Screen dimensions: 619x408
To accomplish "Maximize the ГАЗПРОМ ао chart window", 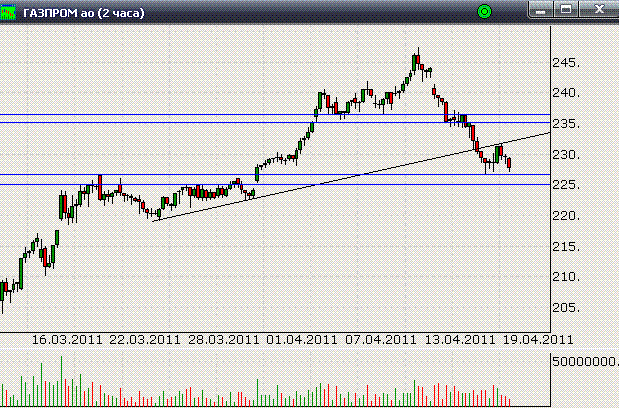I will pos(566,10).
